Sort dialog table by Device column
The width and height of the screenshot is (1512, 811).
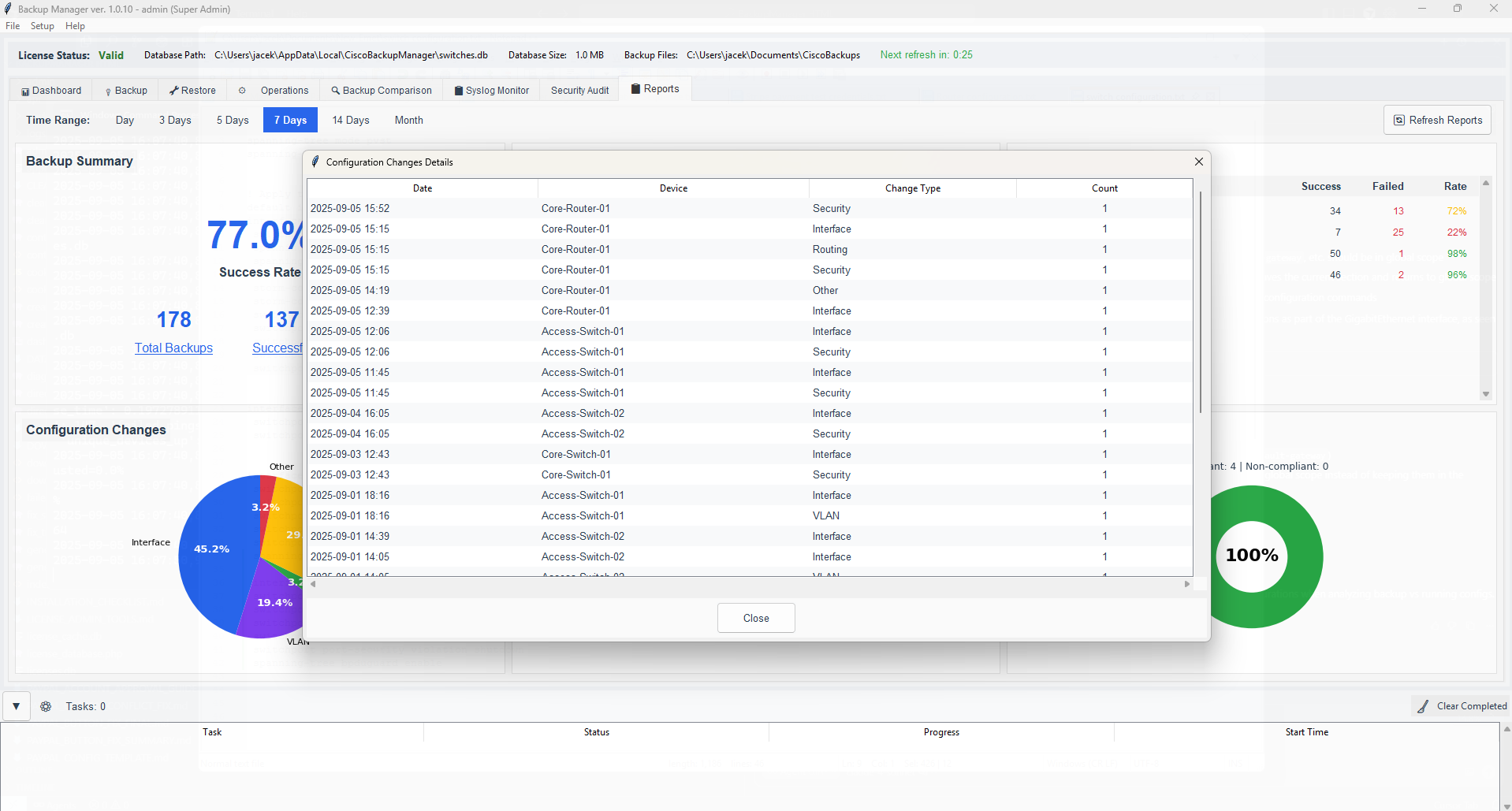click(673, 188)
